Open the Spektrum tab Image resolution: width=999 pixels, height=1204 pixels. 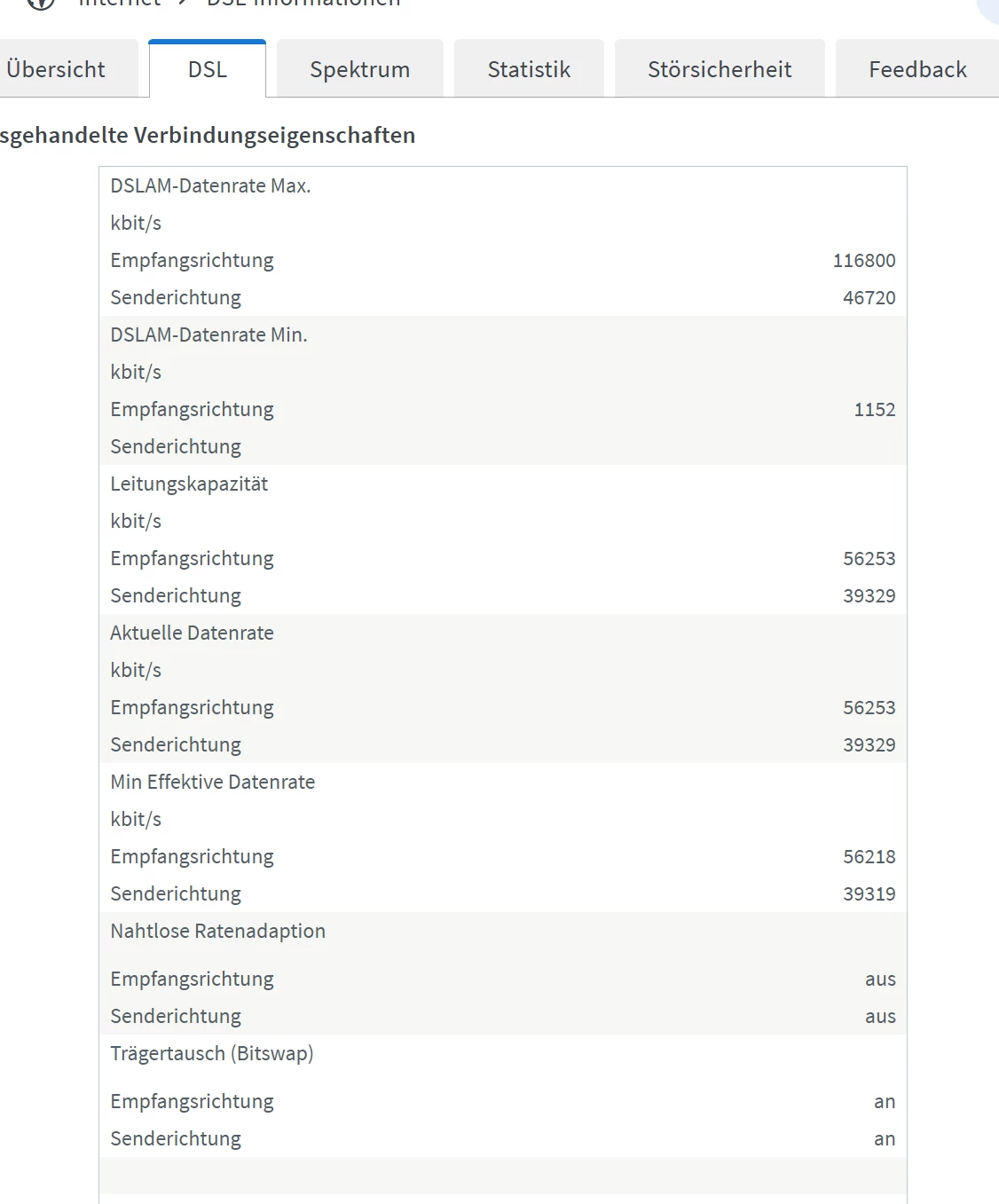tap(359, 69)
